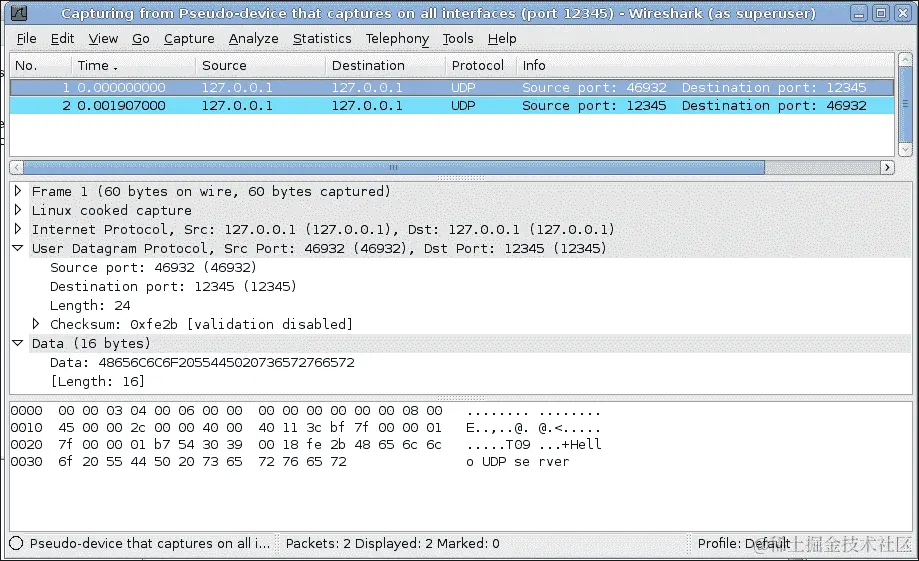Click the packet list scroll up arrow
This screenshot has width=919, height=561.
pos(905,59)
